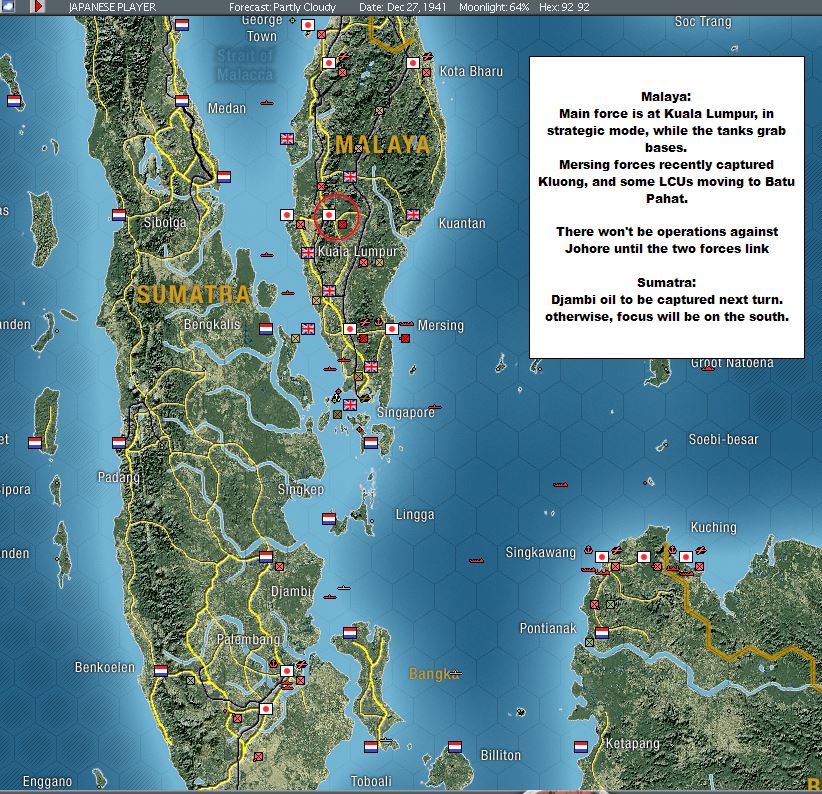
Task: Select the Japanese flag base at Kota Bharu
Action: (413, 63)
